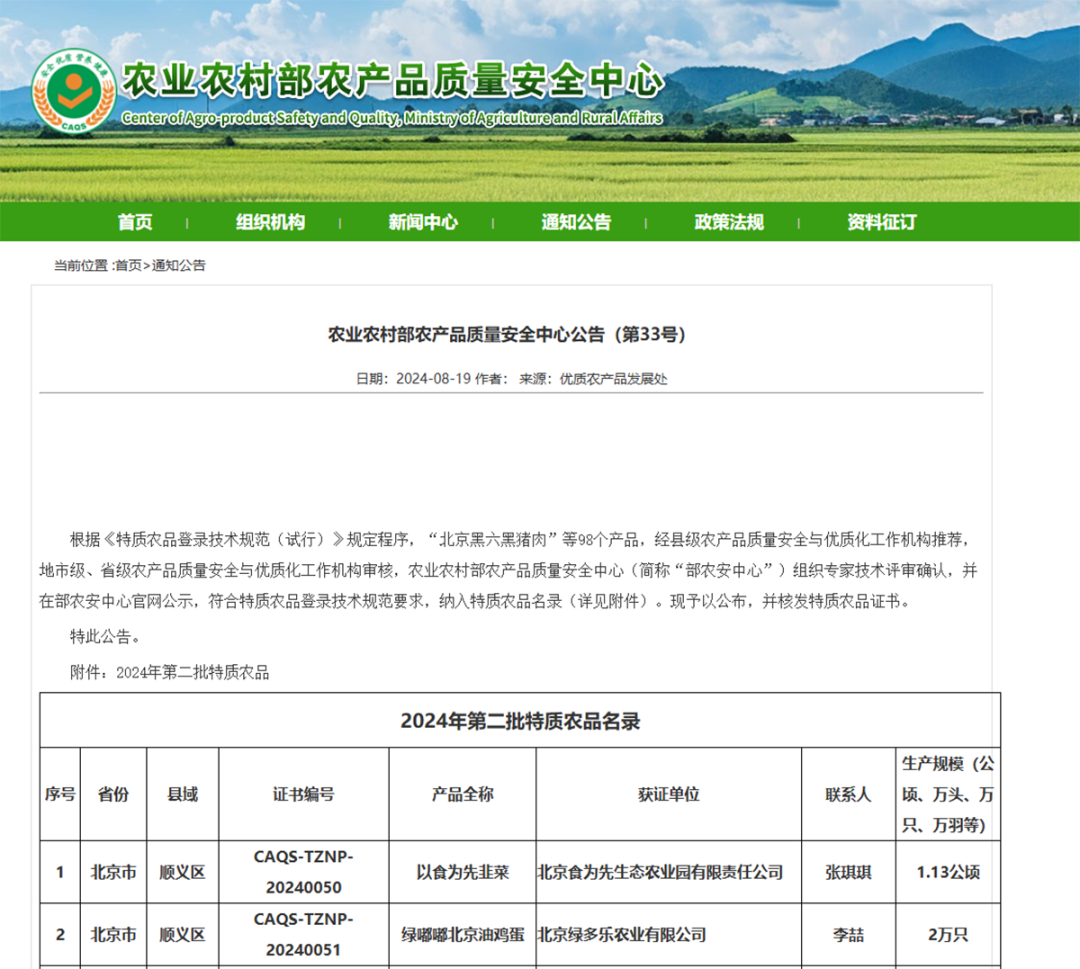
Task: Click the 产品全称 column header
Action: tap(462, 794)
